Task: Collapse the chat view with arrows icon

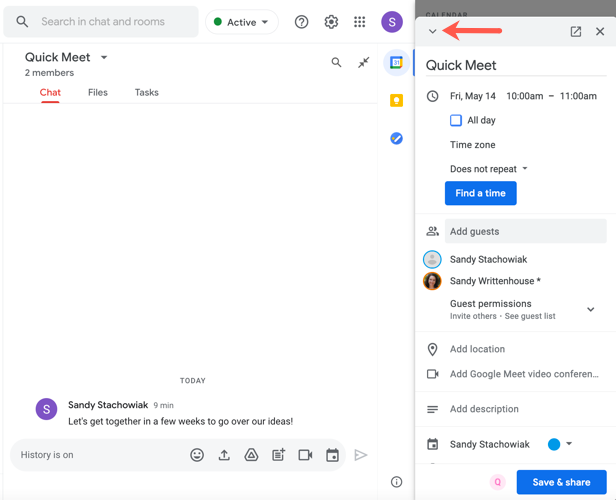Action: (364, 62)
